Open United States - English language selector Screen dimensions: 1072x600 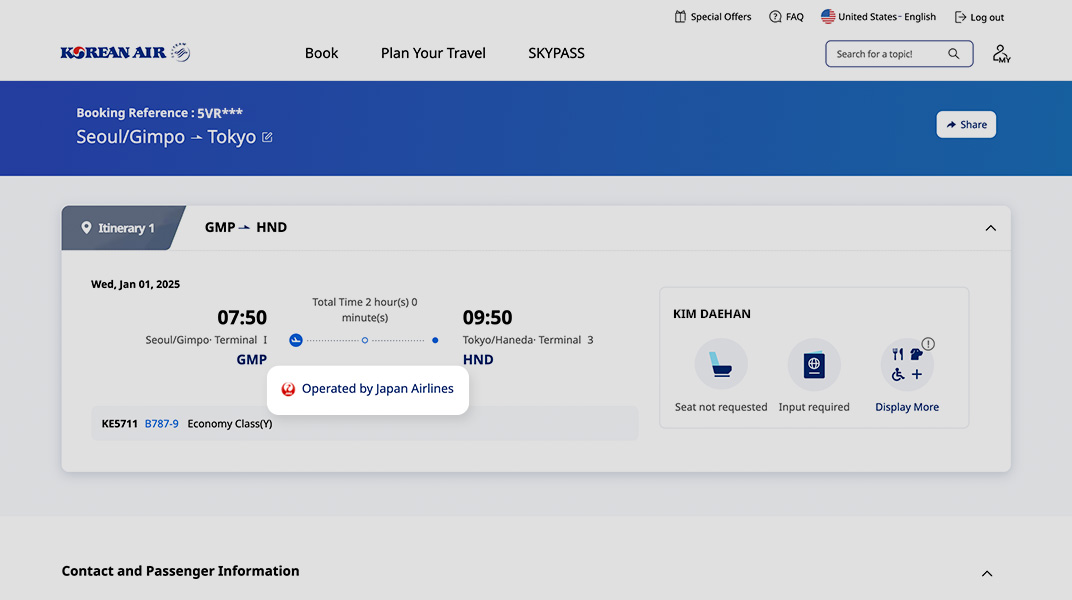878,17
